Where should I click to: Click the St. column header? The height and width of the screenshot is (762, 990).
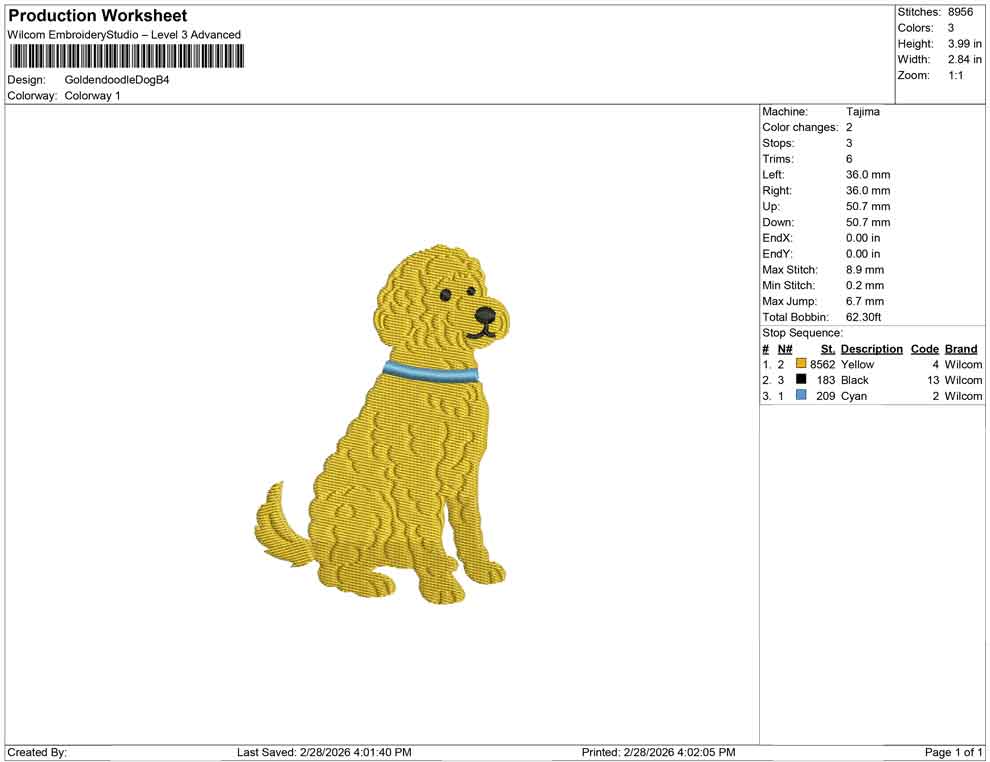pyautogui.click(x=827, y=348)
